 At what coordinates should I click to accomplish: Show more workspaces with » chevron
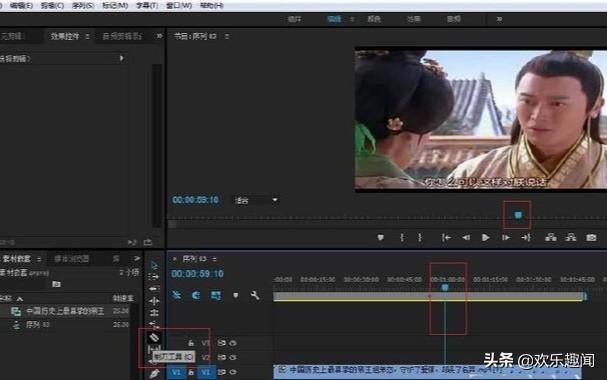[499, 19]
